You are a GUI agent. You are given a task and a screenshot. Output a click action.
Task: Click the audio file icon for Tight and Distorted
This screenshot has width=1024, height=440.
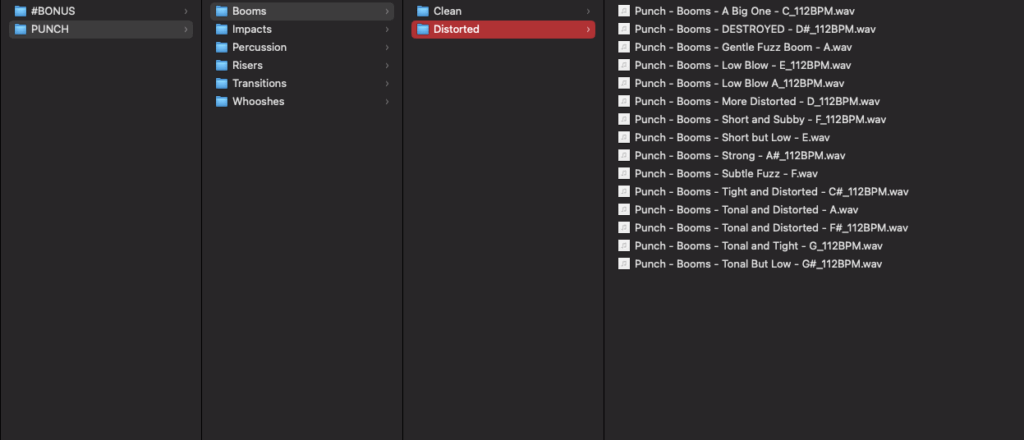(624, 192)
